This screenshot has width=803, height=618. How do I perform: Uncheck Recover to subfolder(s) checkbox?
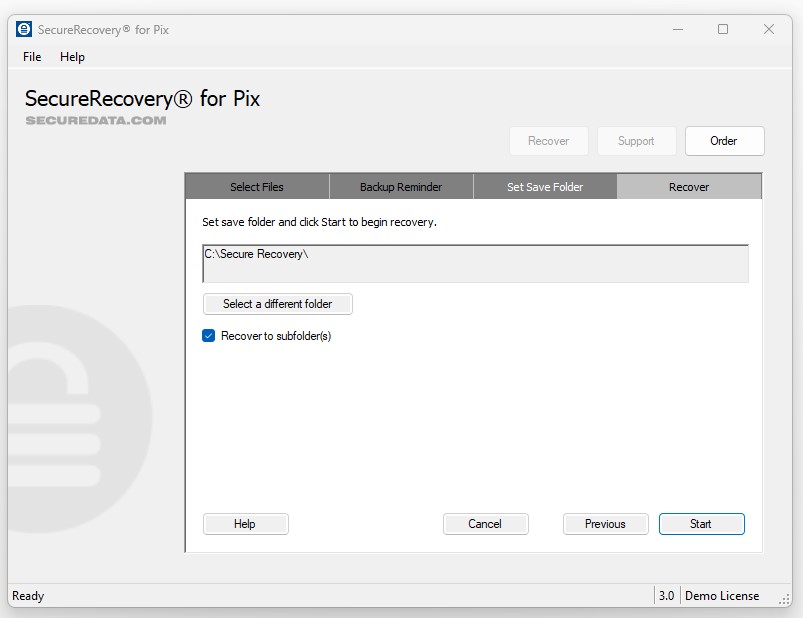[x=209, y=336]
